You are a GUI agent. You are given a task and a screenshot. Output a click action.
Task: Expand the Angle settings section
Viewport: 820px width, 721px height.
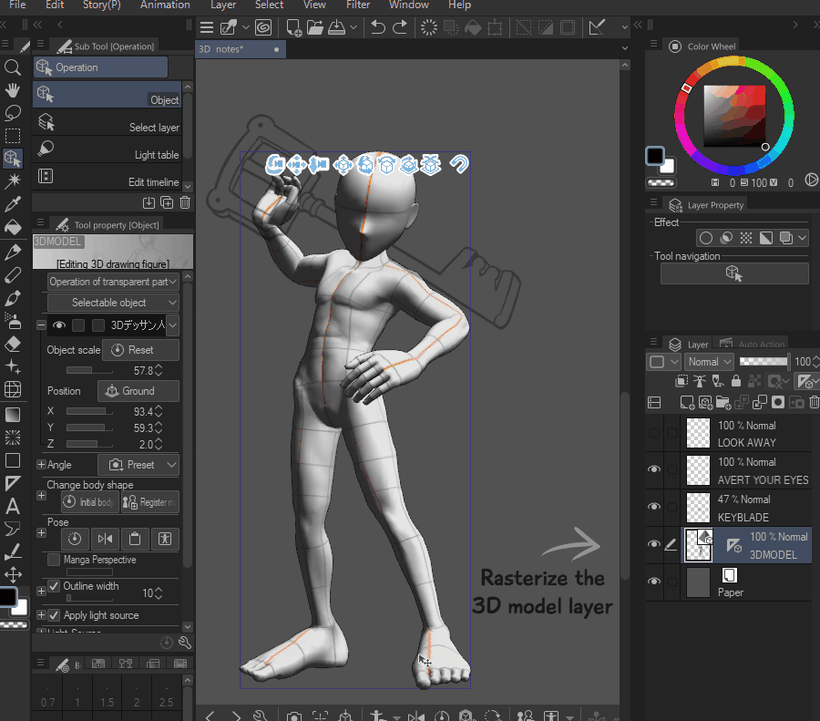[41, 465]
